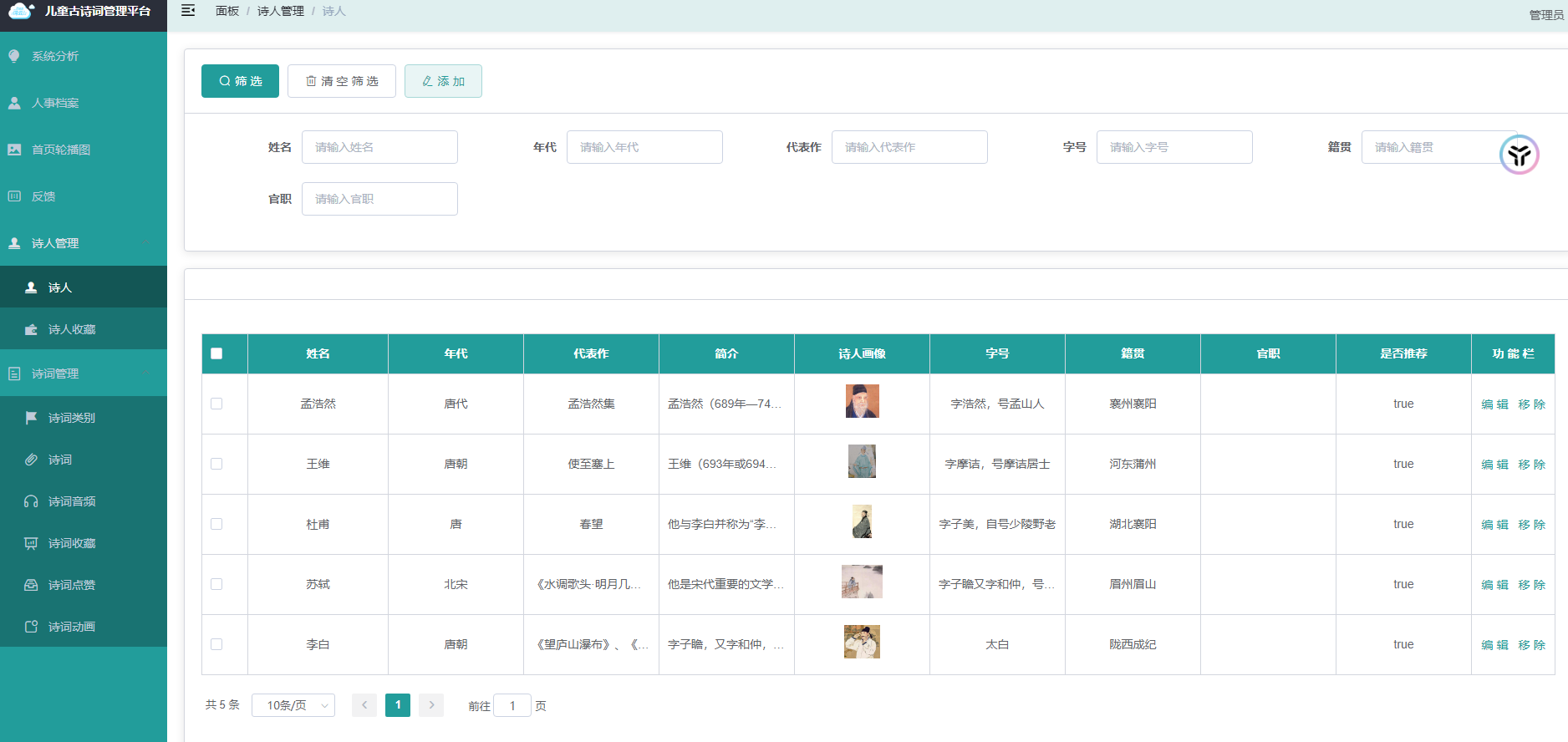Open 诗人收藏 submenu item
The image size is (1568, 742).
pos(84,329)
